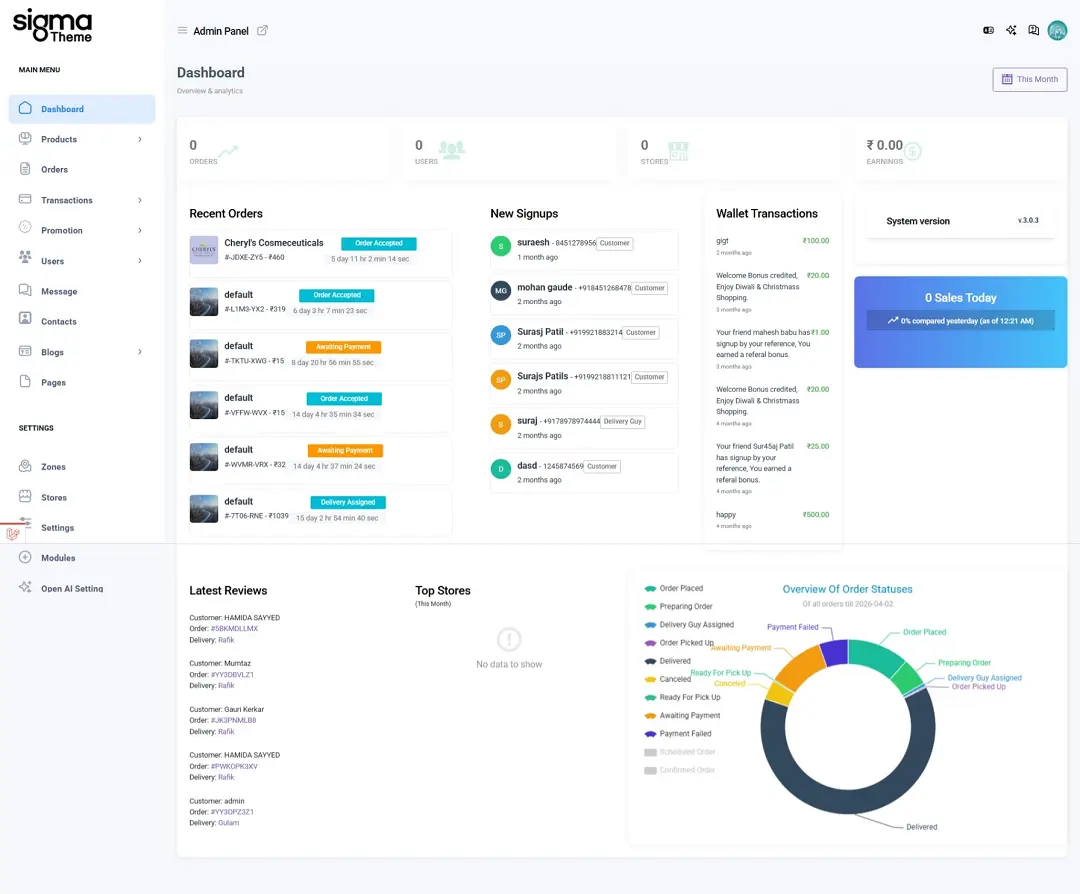
Task: Toggle Scheduled Order legend entry
Action: pyautogui.click(x=680, y=752)
